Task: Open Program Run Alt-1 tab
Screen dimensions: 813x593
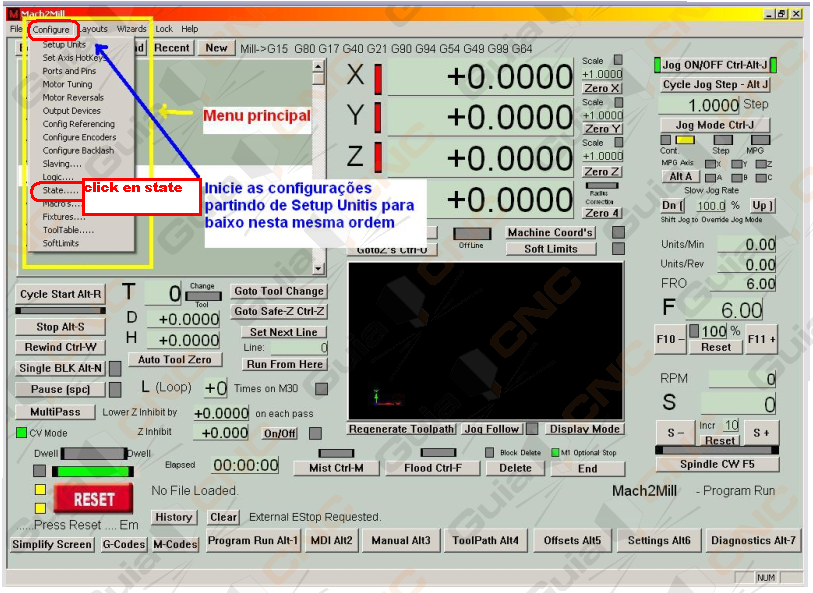Action: 253,540
